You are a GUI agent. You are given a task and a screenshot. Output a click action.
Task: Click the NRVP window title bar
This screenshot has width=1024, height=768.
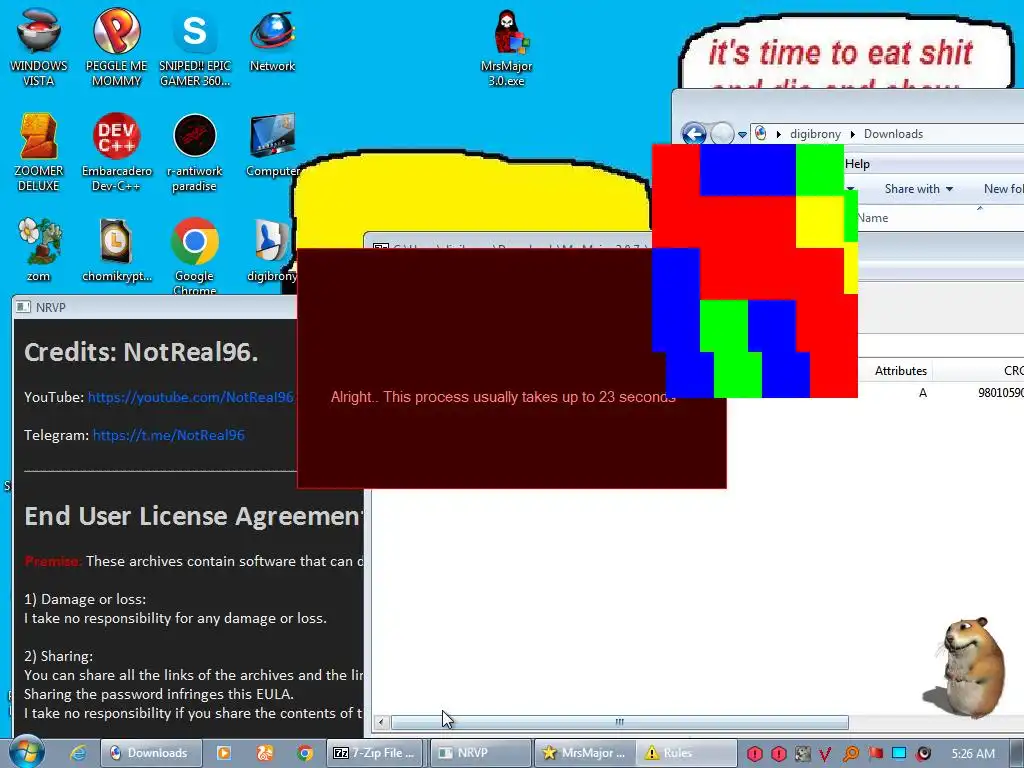click(155, 307)
